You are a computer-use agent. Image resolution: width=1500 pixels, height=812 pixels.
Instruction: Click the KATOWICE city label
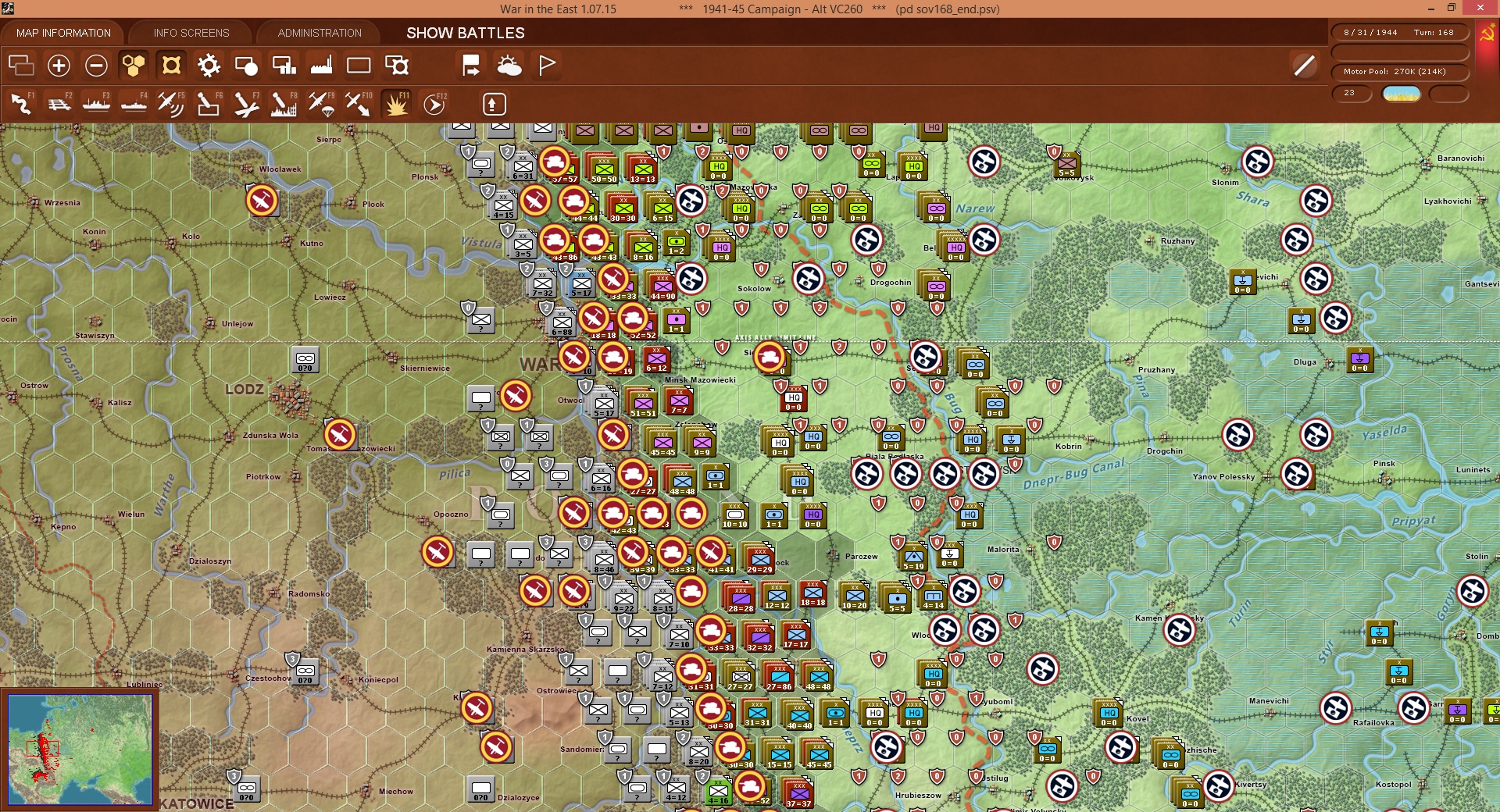click(196, 803)
